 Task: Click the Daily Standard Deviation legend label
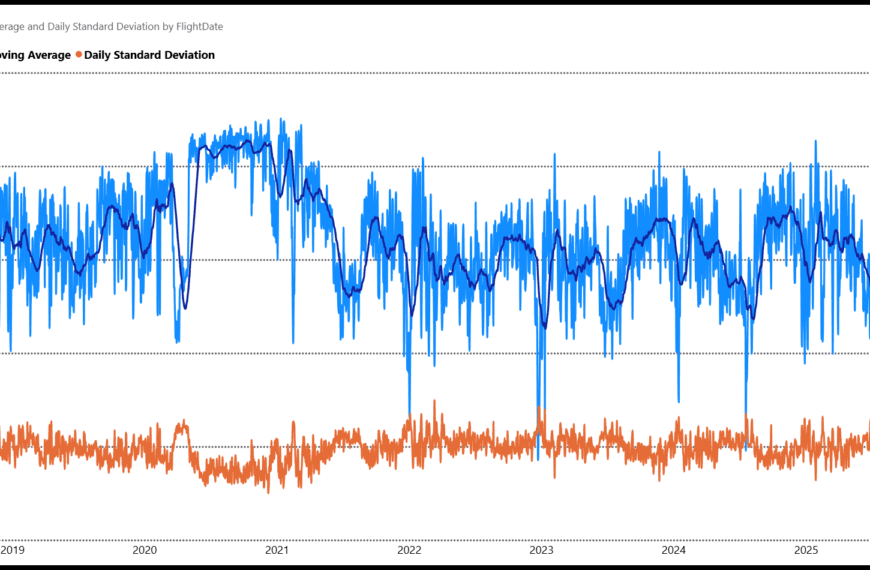click(x=149, y=55)
